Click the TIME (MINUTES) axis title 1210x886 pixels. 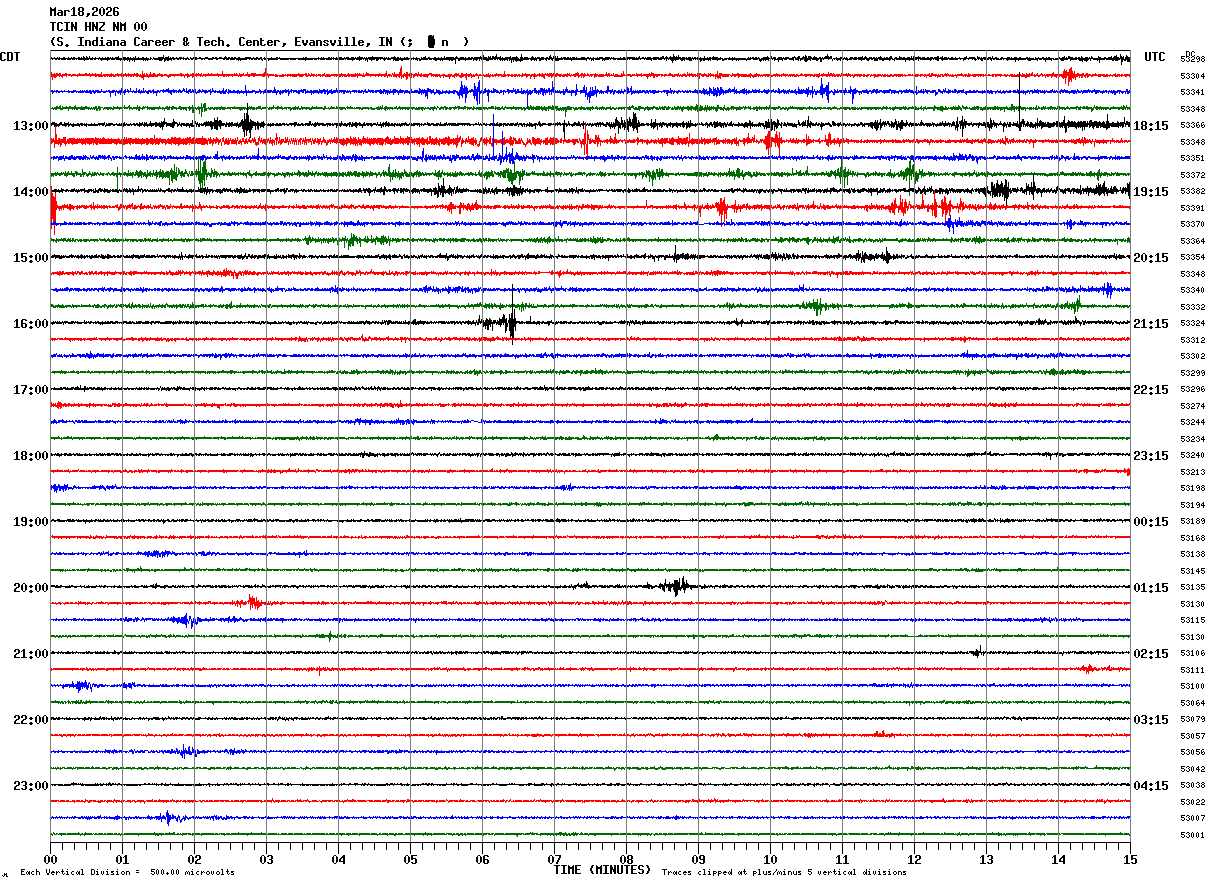[x=602, y=870]
